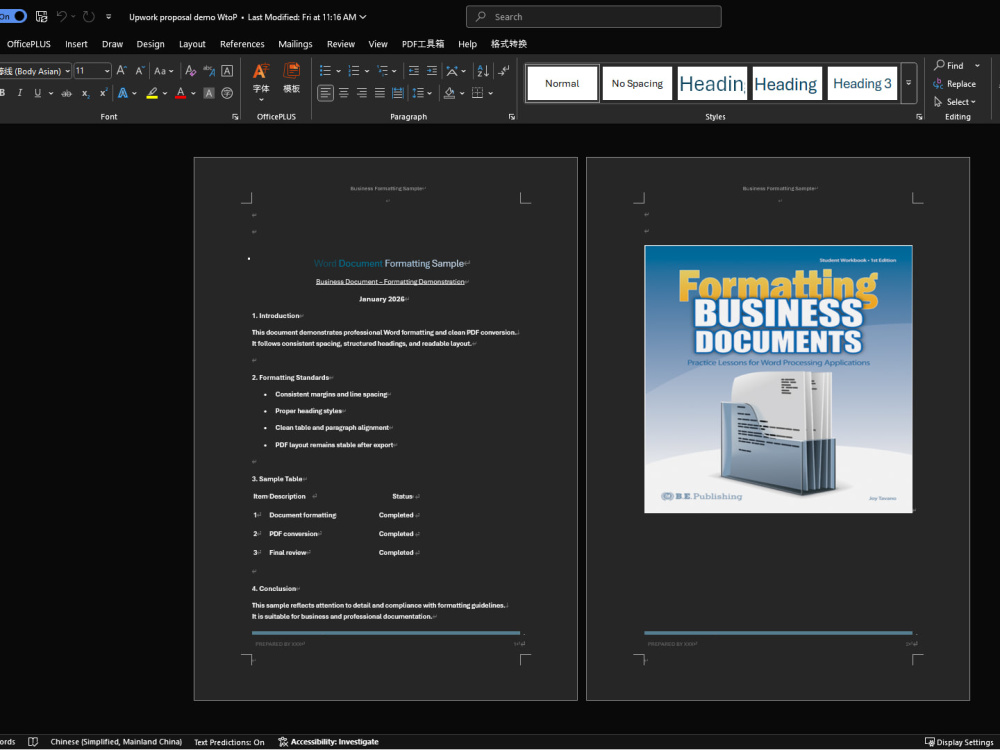Viewport: 1000px width, 750px height.
Task: Apply No Spacing style
Action: coord(637,84)
